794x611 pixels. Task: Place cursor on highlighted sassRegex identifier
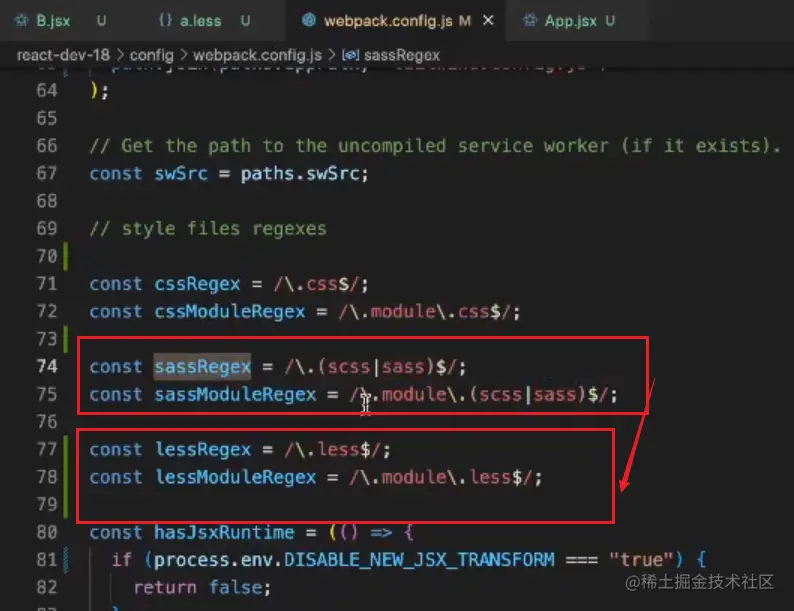(203, 366)
